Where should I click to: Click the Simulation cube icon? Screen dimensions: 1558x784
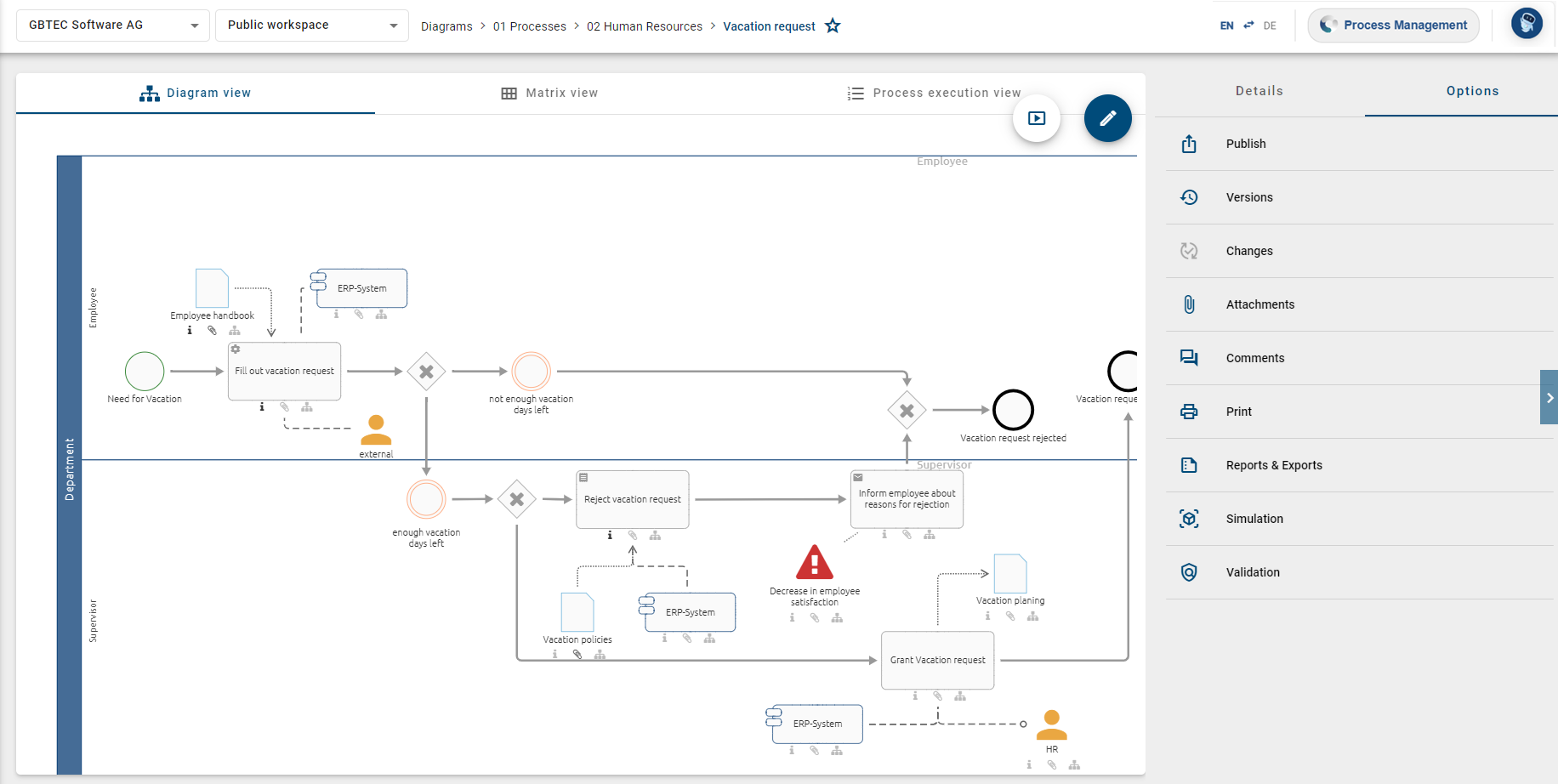[1189, 519]
